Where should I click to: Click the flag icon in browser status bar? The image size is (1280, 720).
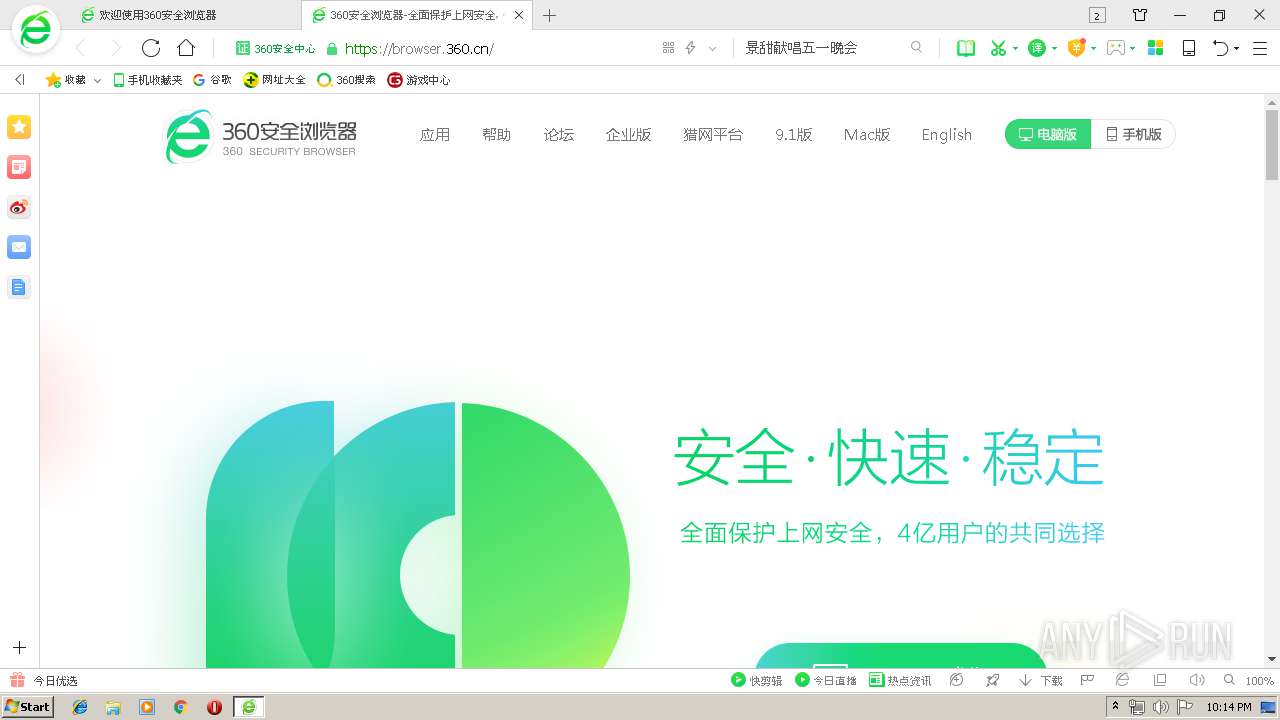point(1087,680)
